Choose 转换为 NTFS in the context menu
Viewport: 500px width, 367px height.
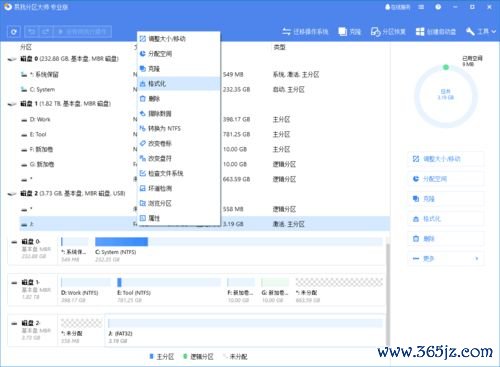179,128
